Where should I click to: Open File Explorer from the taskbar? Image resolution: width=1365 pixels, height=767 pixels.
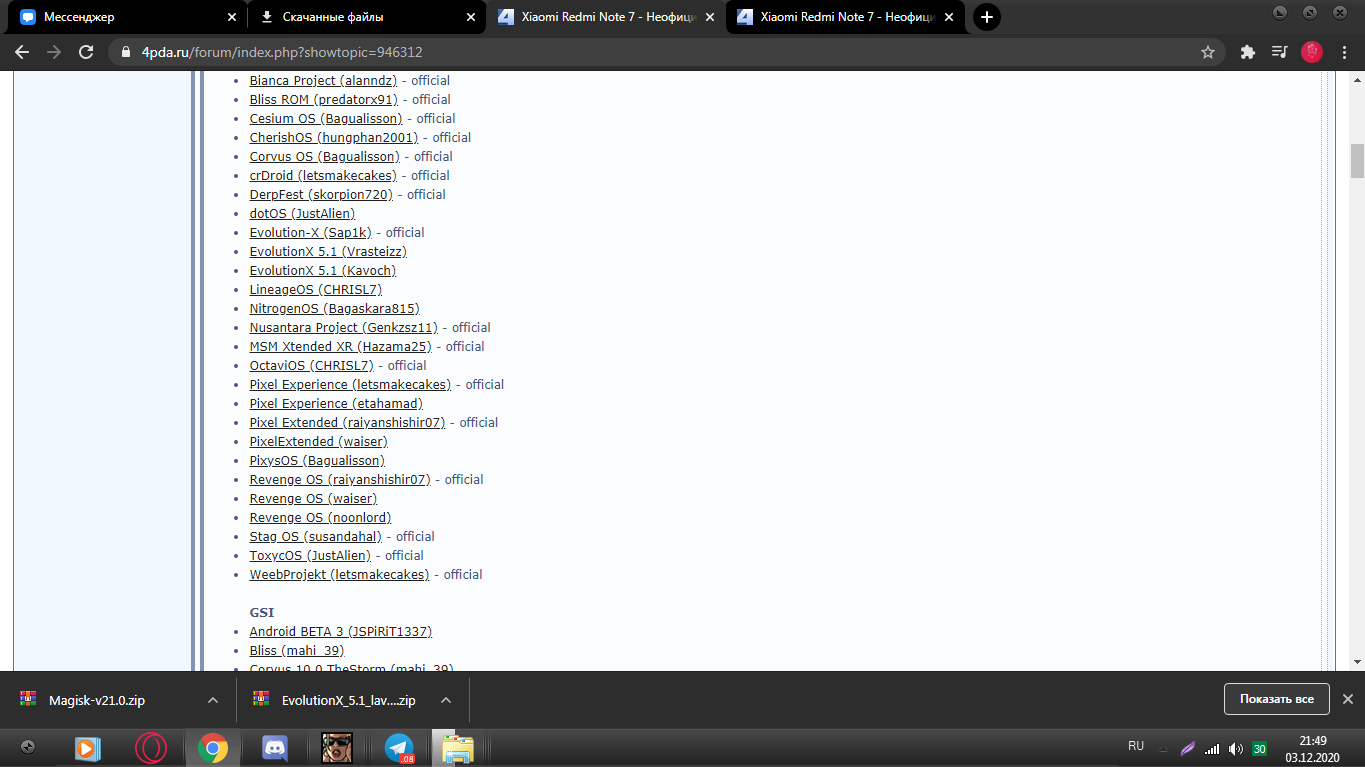point(459,748)
